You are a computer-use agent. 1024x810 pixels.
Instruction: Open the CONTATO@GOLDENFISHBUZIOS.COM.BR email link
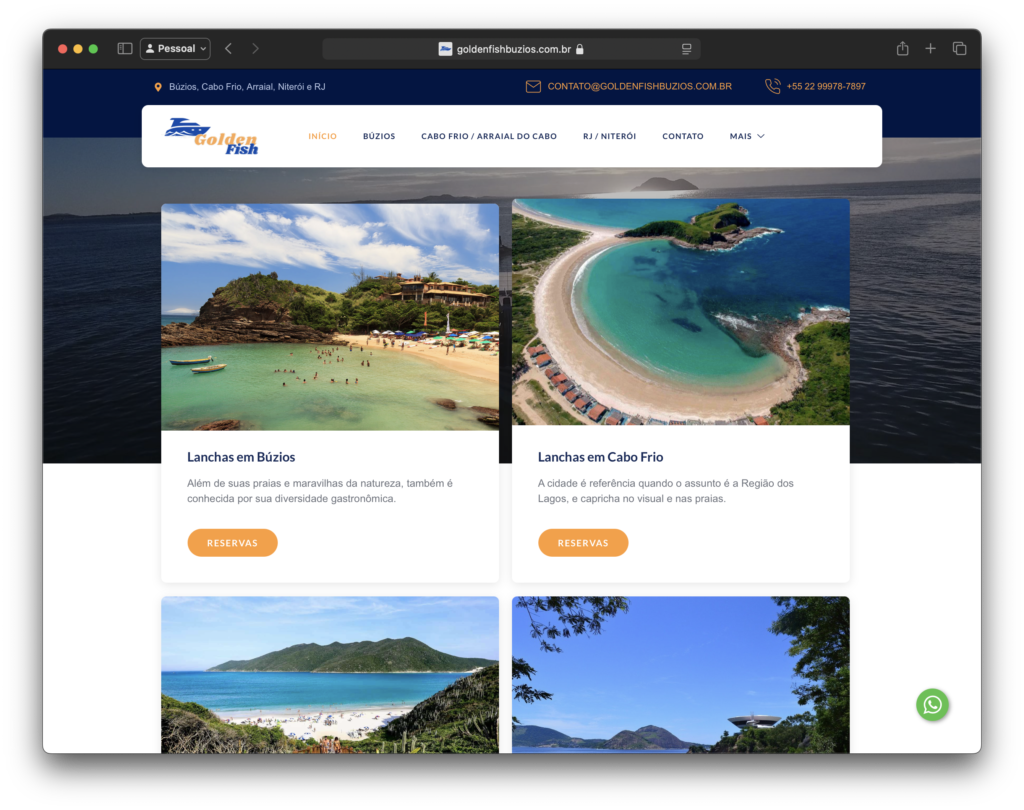click(x=639, y=86)
